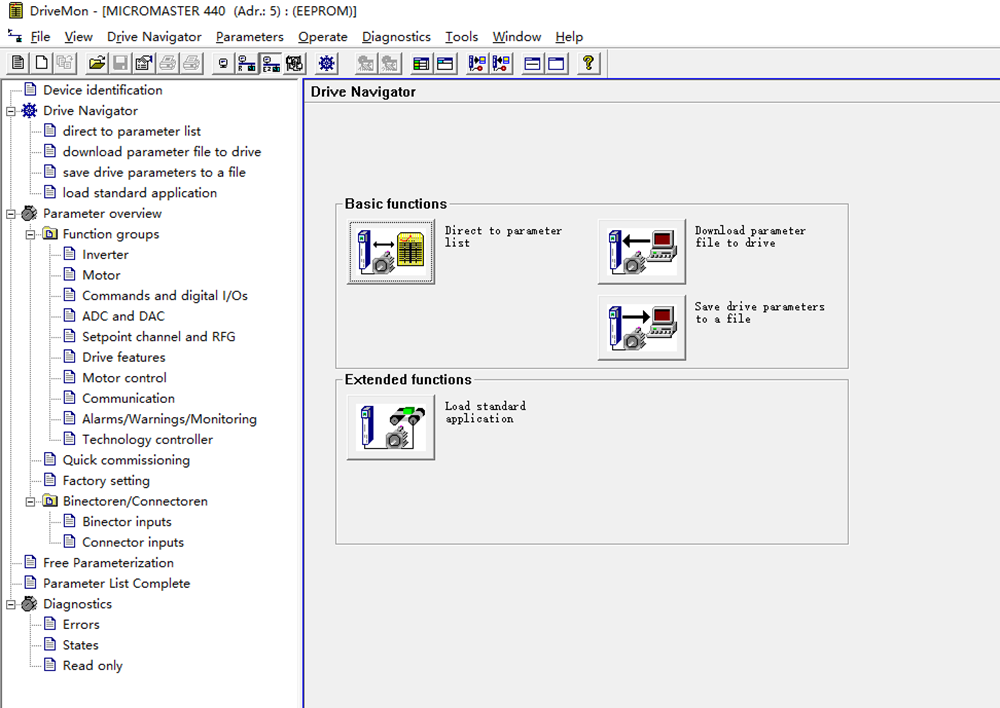Click the yellow question mark help icon
Screen dimensions: 1000x708
[x=588, y=63]
